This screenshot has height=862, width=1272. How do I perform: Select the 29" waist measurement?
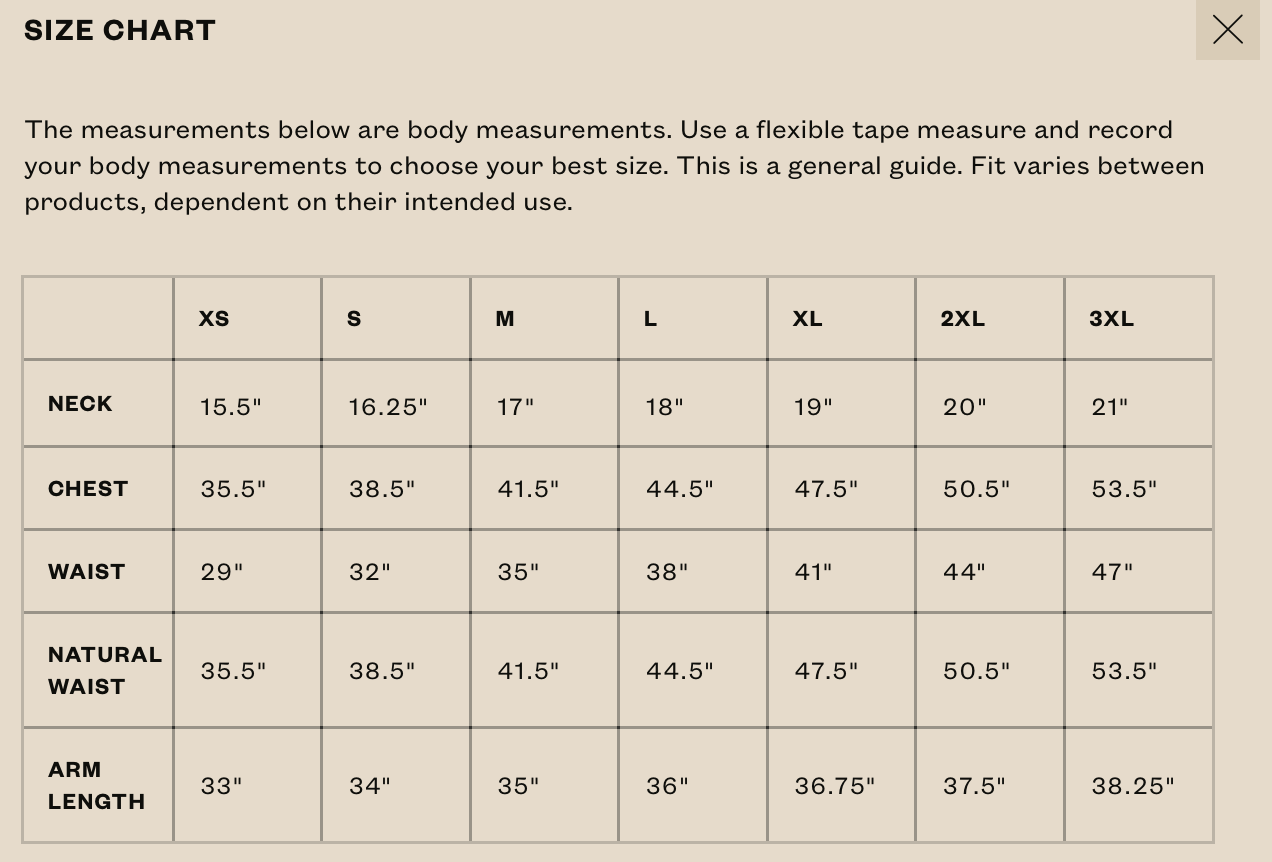pyautogui.click(x=221, y=572)
